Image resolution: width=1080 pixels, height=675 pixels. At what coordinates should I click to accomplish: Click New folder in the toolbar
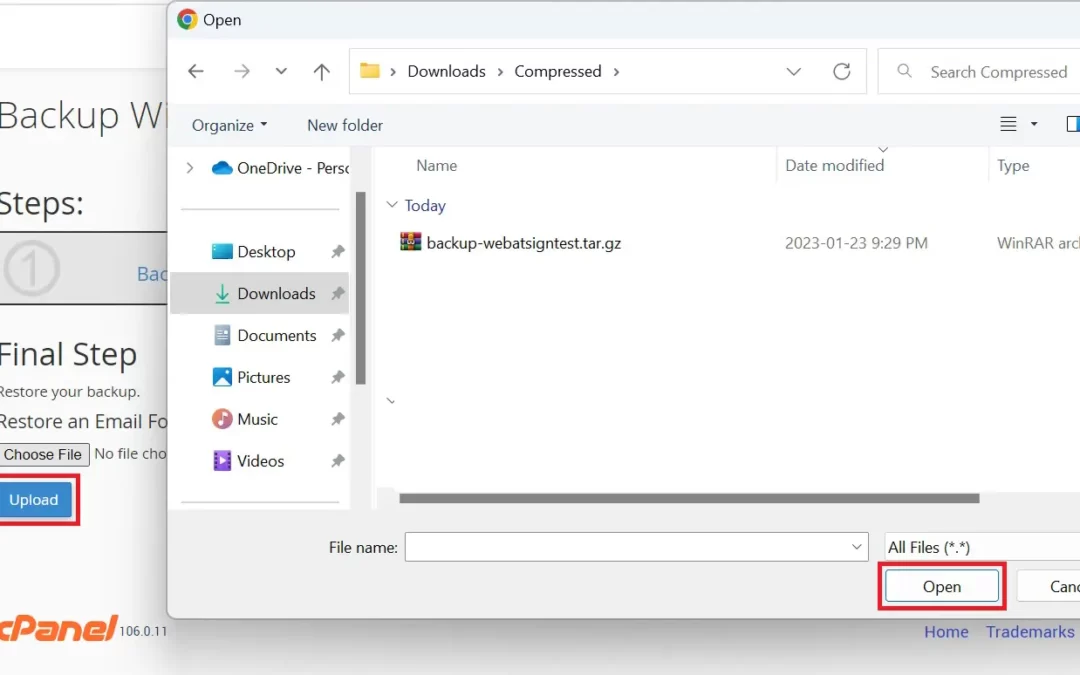click(x=345, y=125)
